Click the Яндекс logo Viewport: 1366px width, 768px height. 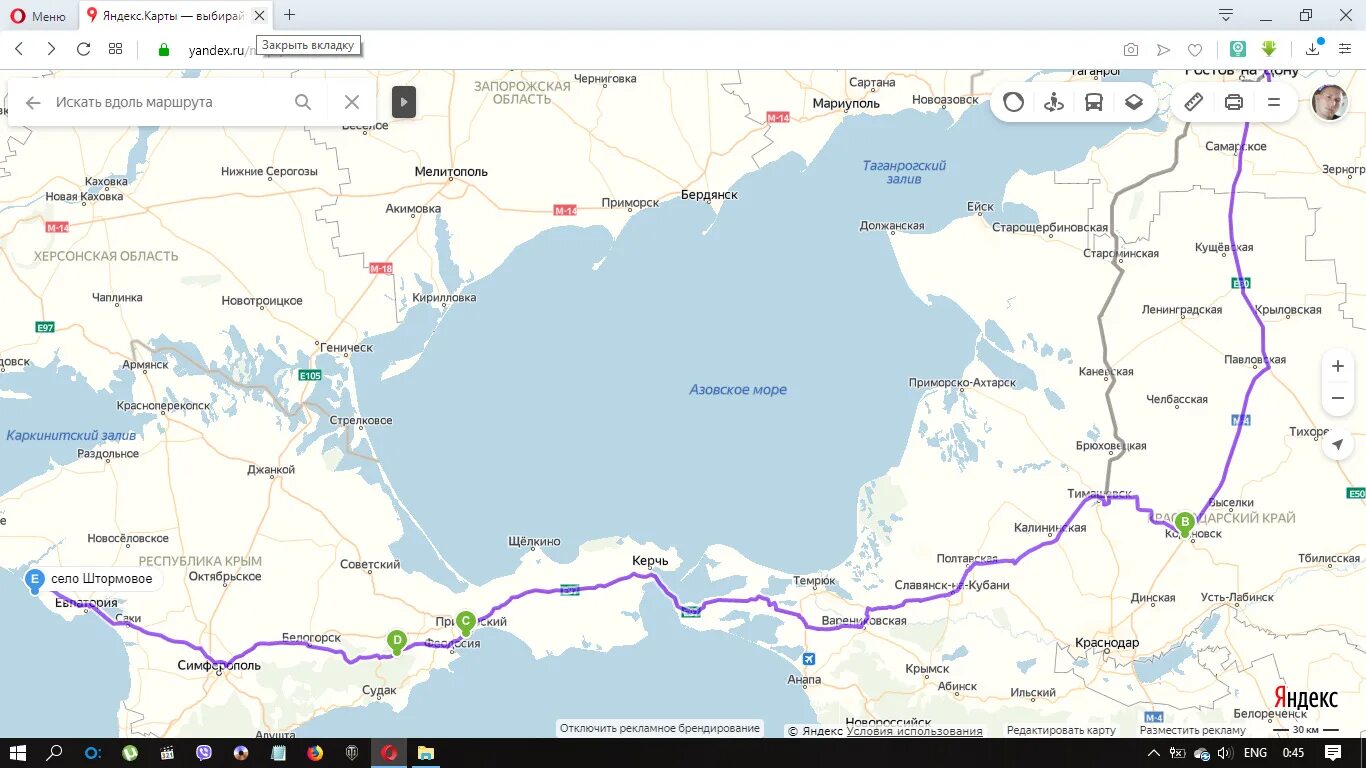pyautogui.click(x=1306, y=698)
